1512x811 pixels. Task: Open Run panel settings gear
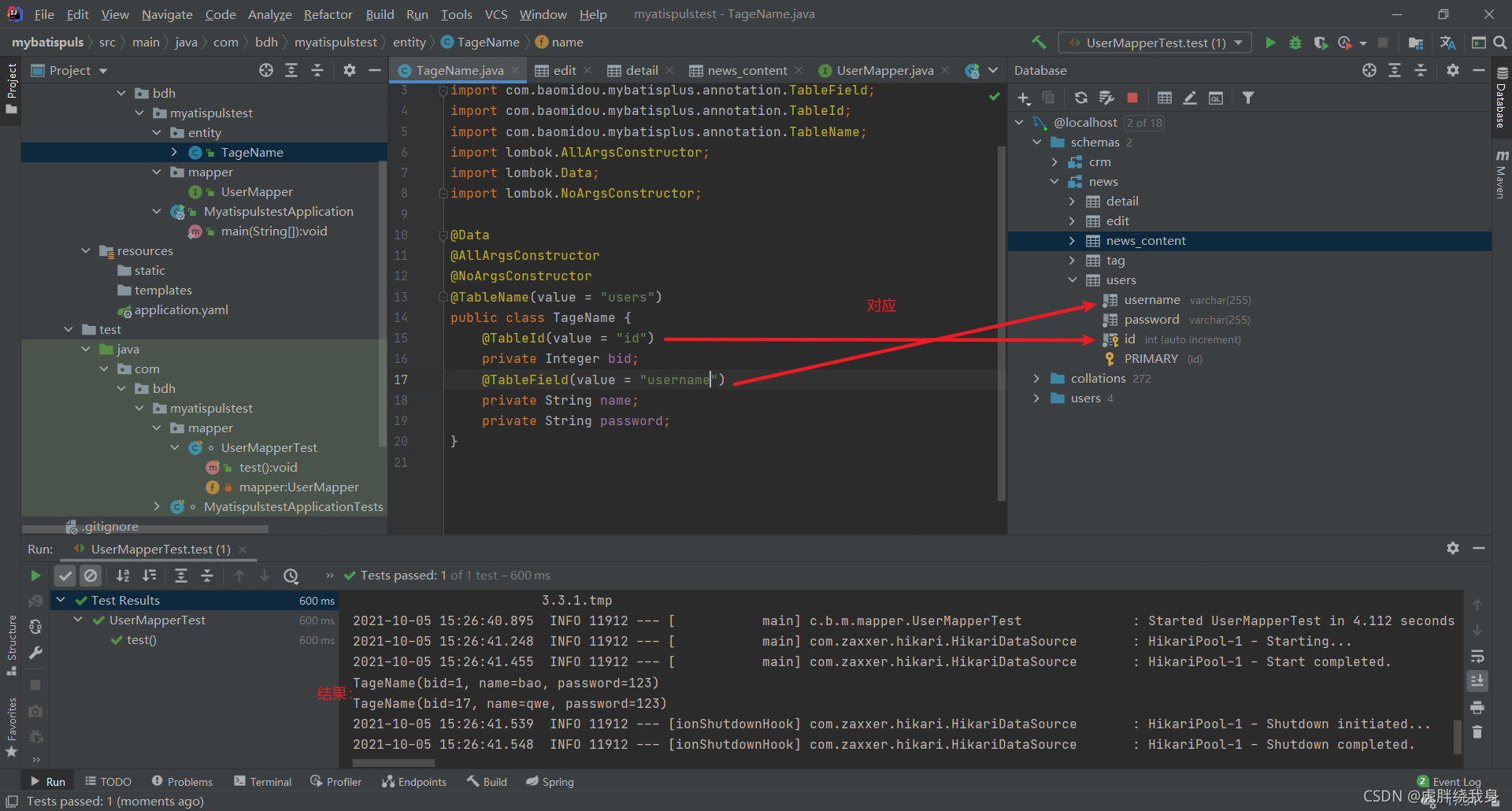click(1453, 548)
